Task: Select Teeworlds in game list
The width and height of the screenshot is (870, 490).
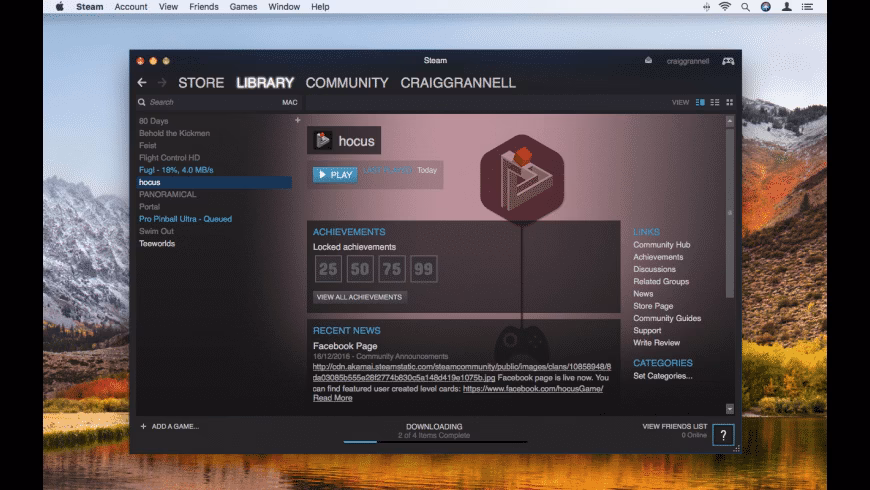Action: [157, 243]
